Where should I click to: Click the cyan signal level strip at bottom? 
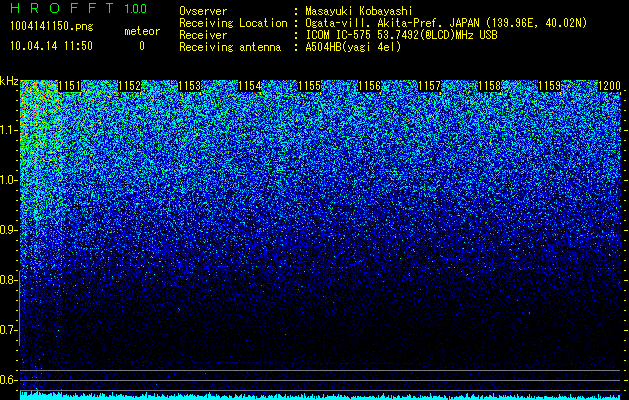coord(320,396)
